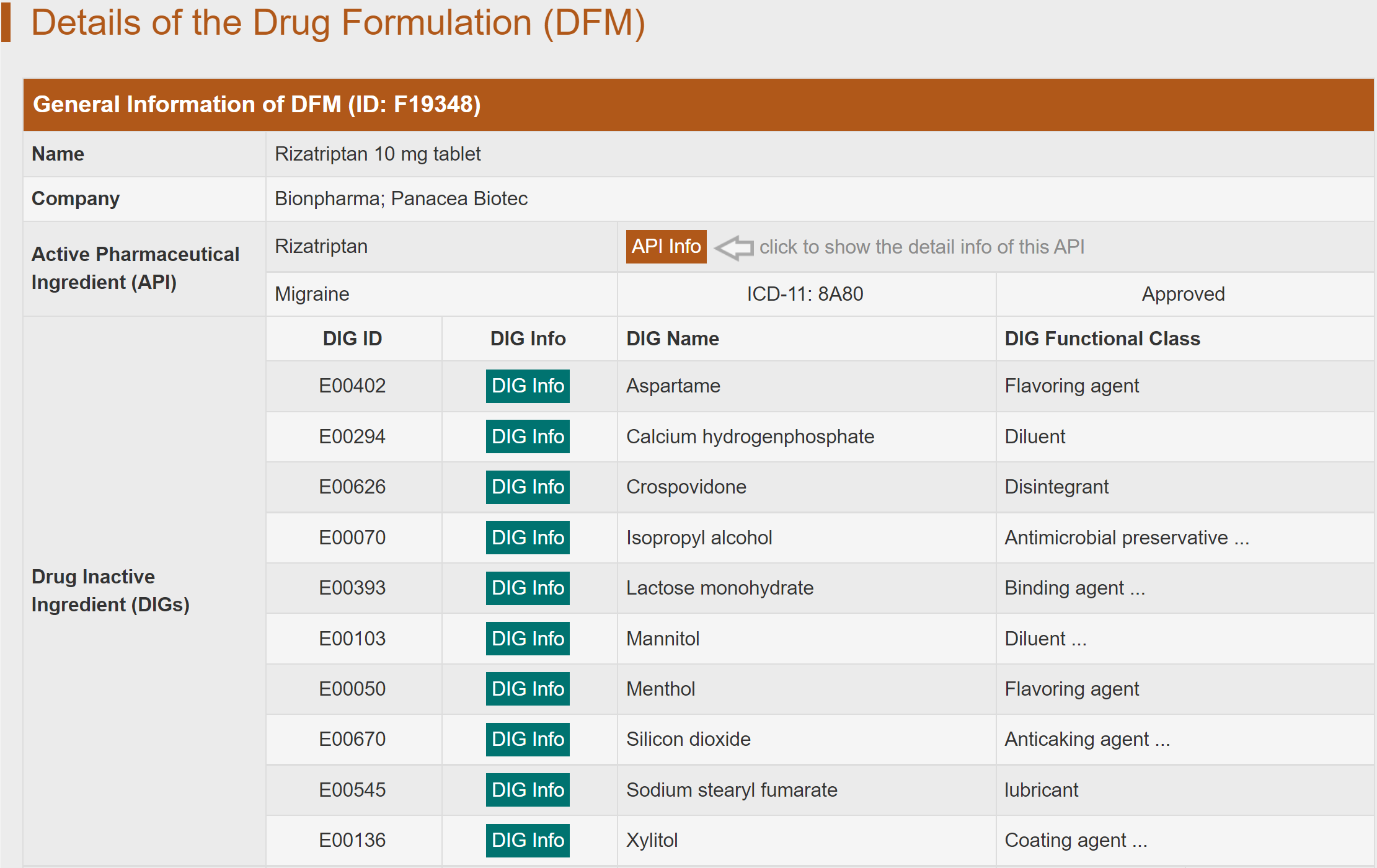This screenshot has height=868, width=1377.
Task: Click the DIG Functional Class column header
Action: pyautogui.click(x=1102, y=339)
